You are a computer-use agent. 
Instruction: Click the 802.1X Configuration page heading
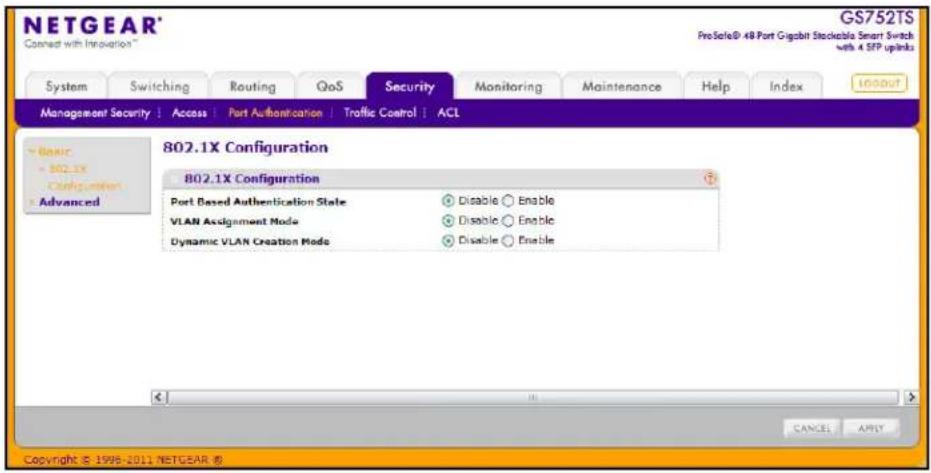pos(245,147)
